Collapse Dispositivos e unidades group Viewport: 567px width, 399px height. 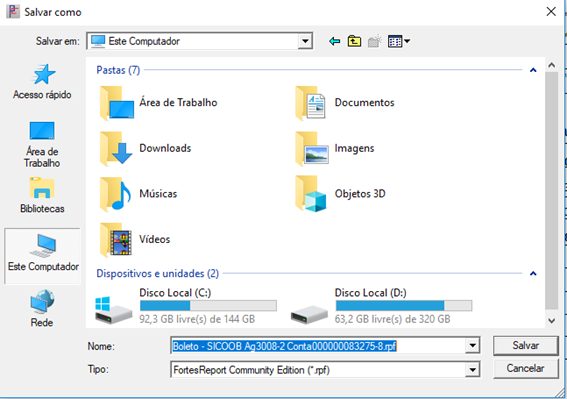[533, 273]
